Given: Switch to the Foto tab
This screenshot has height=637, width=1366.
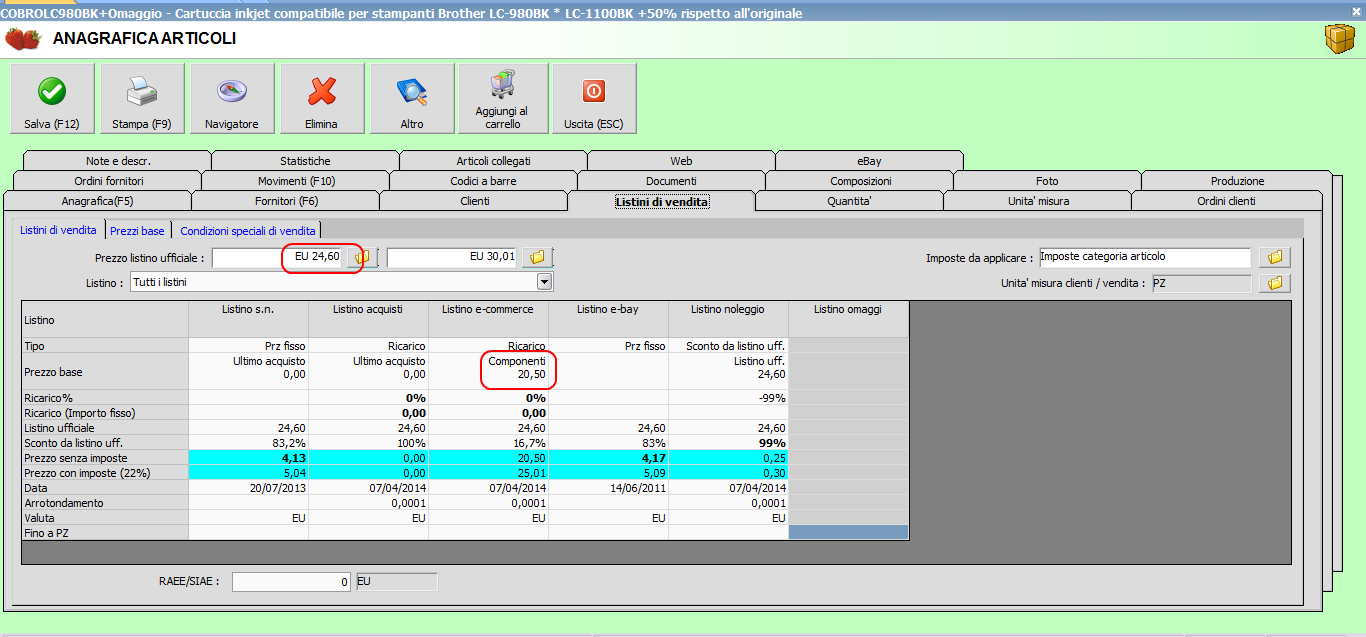Looking at the screenshot, I should coord(1048,181).
